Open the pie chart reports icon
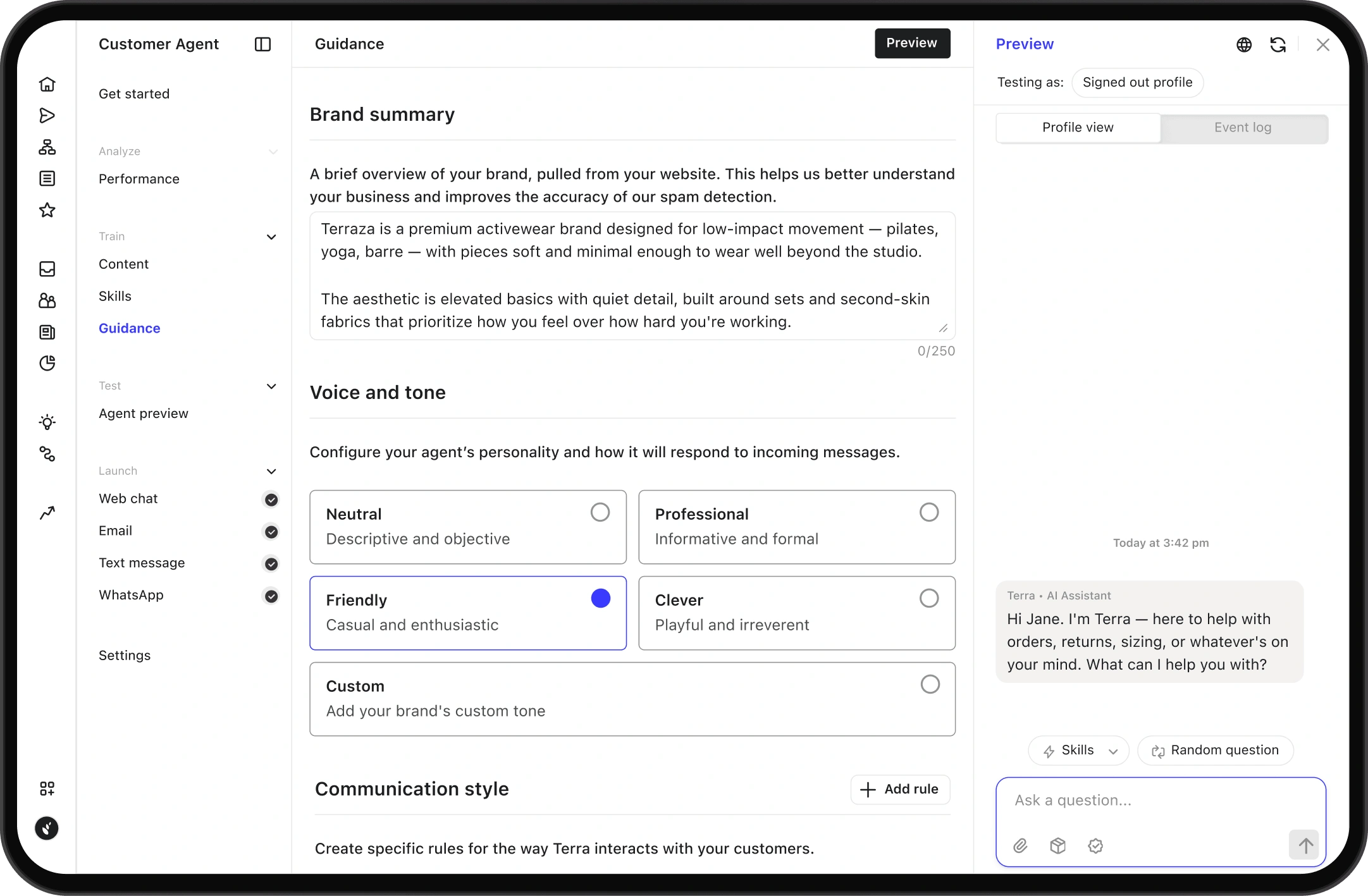Screen dimensions: 1368x896 tap(47, 363)
